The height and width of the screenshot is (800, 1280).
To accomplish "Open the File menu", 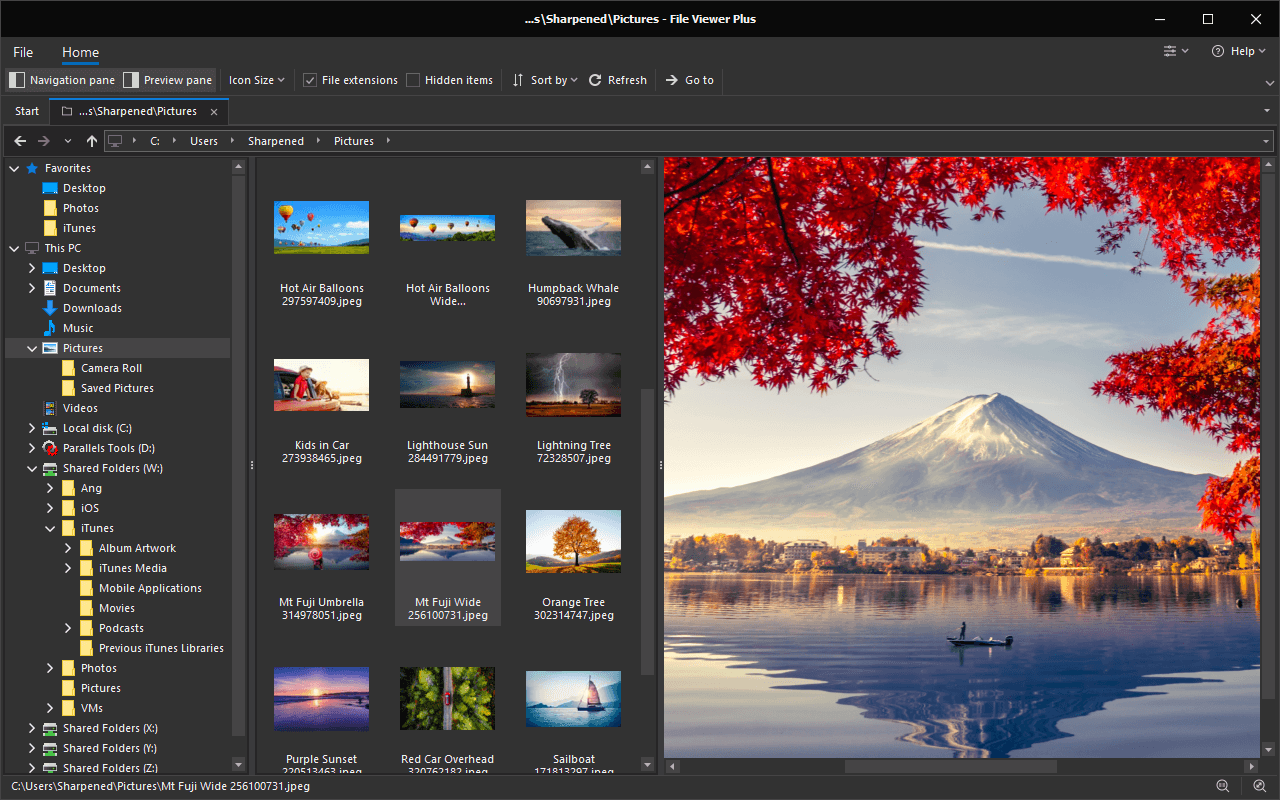I will point(23,52).
